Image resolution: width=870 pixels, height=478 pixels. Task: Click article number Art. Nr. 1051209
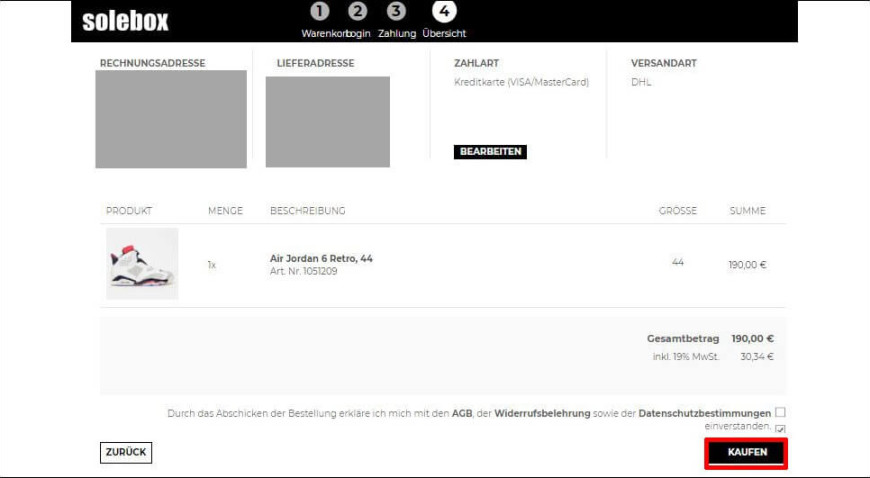[x=304, y=271]
